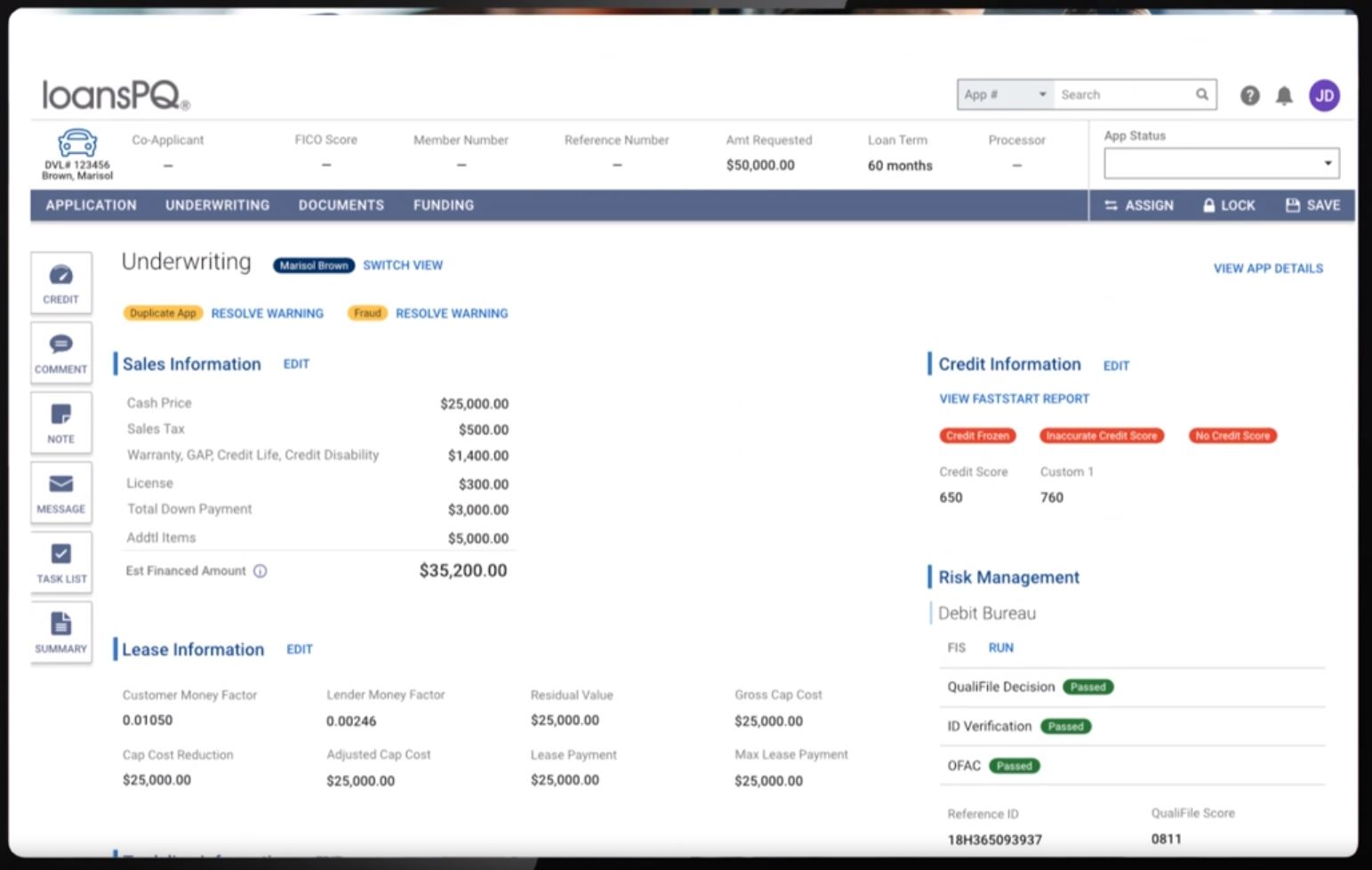Screen dimensions: 1372x870
Task: Click the vehicle icon for DVL# 123456
Action: tap(77, 143)
